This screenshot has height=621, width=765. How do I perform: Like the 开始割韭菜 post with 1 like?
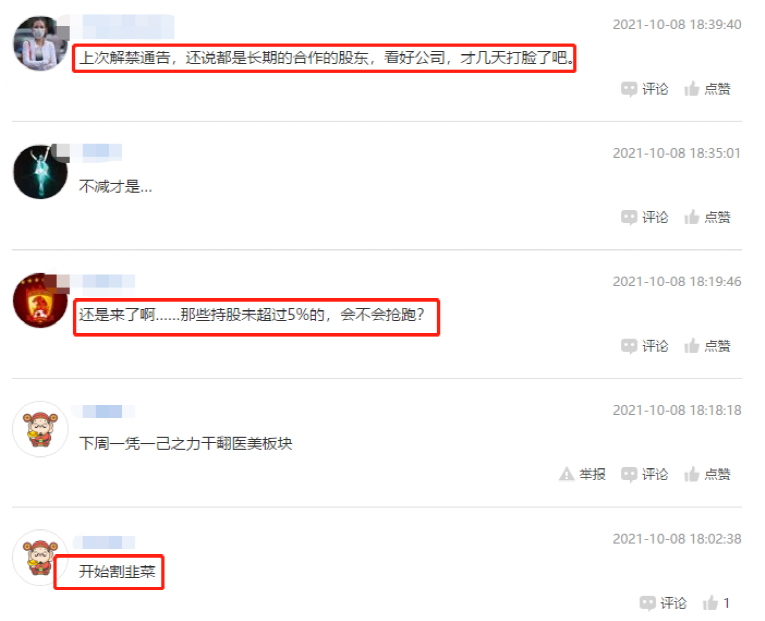716,603
